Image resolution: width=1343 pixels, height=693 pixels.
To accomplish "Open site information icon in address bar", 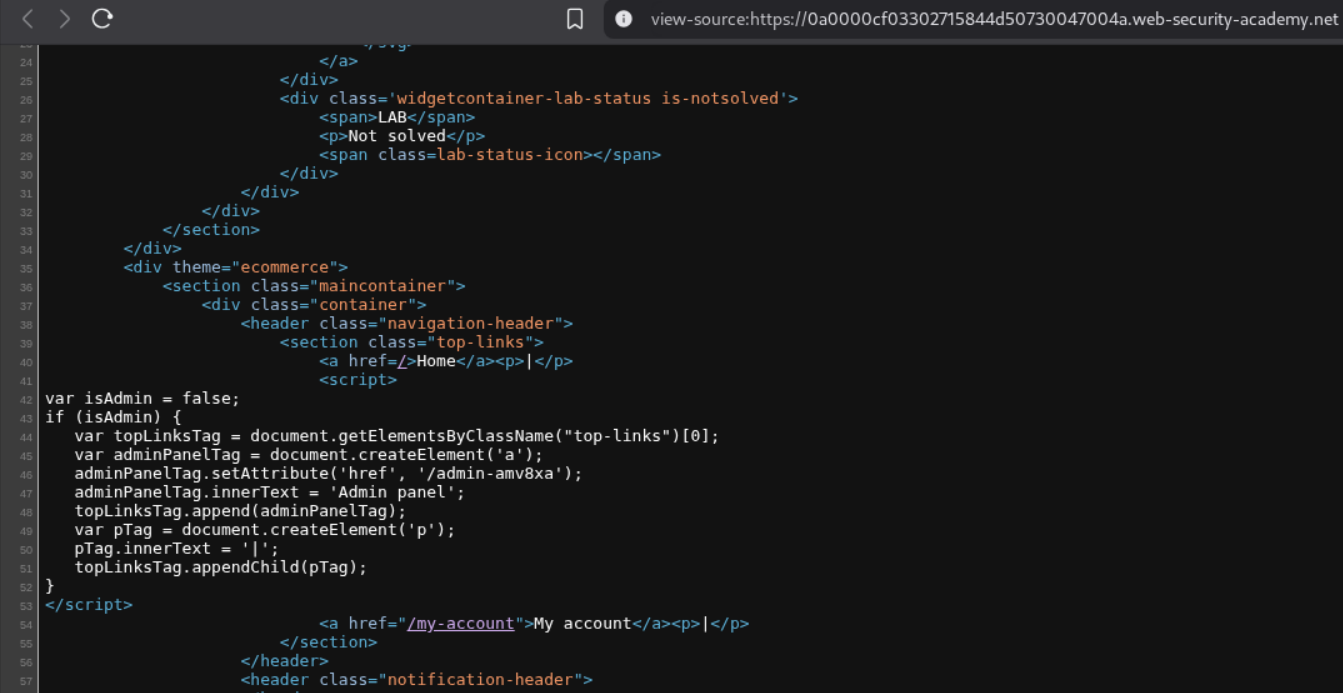I will click(624, 19).
